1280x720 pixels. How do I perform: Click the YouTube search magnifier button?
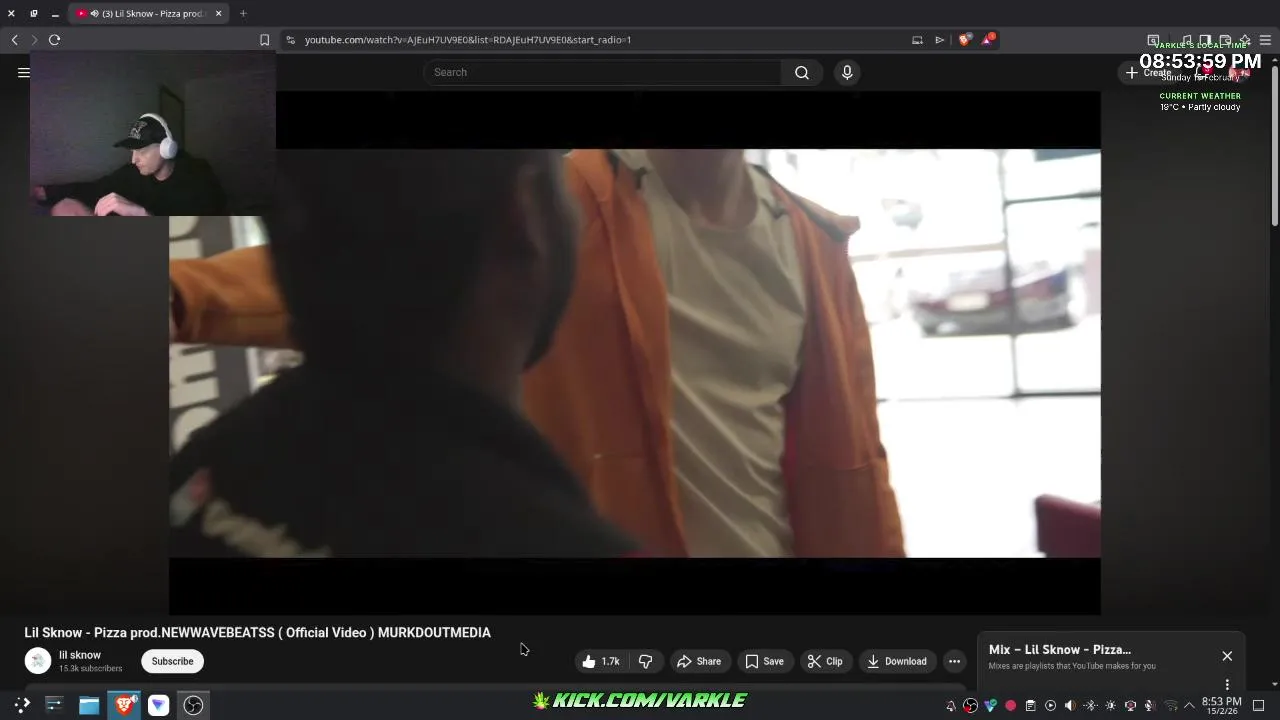pyautogui.click(x=802, y=72)
